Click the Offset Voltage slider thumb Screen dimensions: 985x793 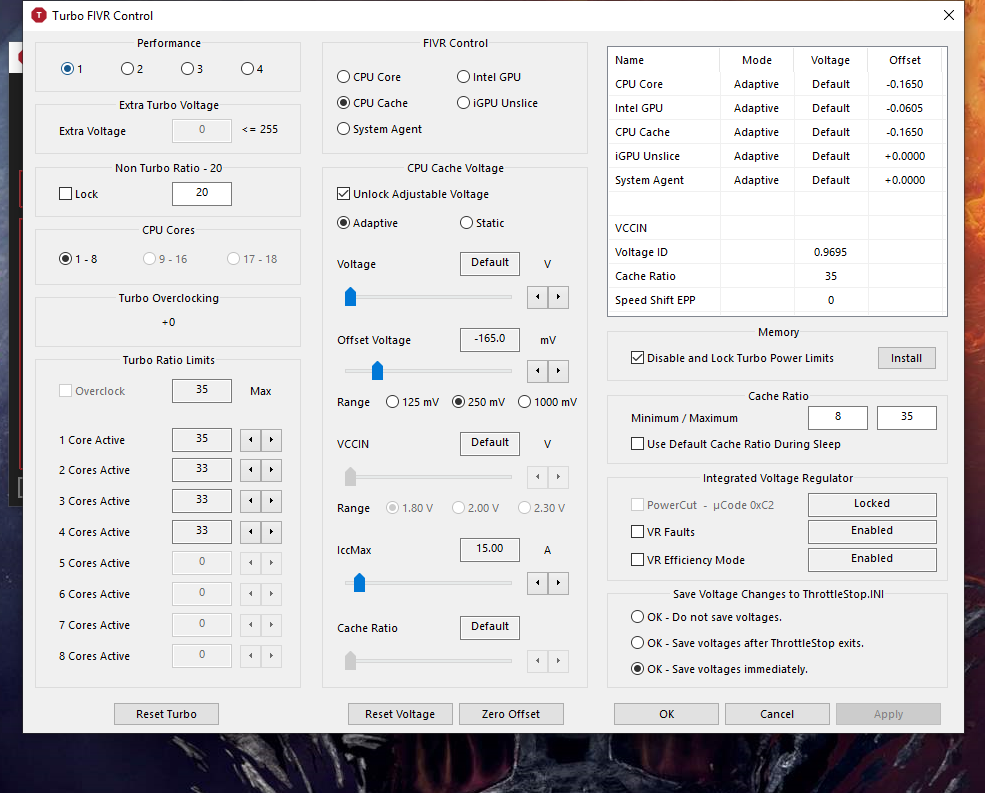click(377, 371)
